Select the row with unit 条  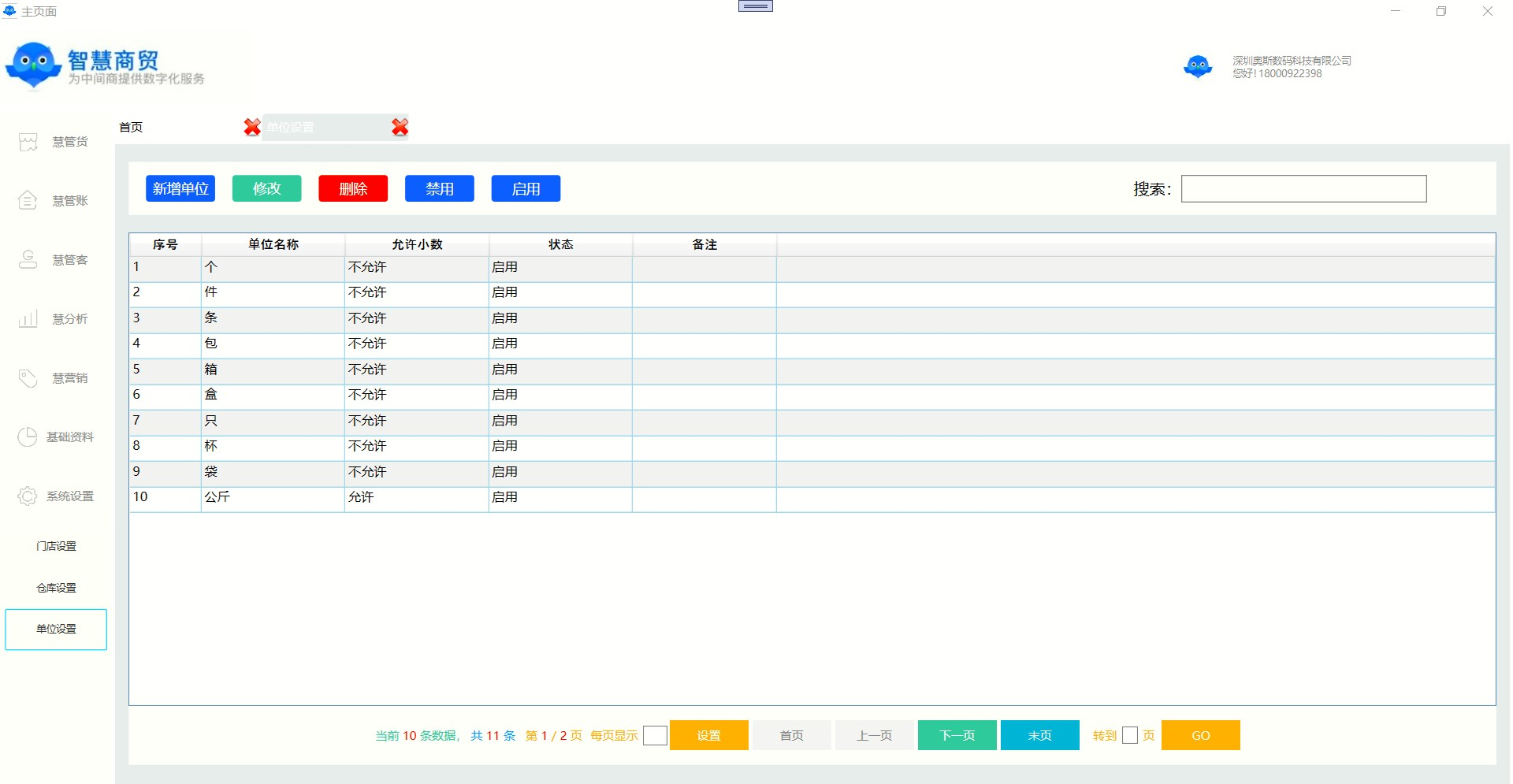tap(812, 320)
